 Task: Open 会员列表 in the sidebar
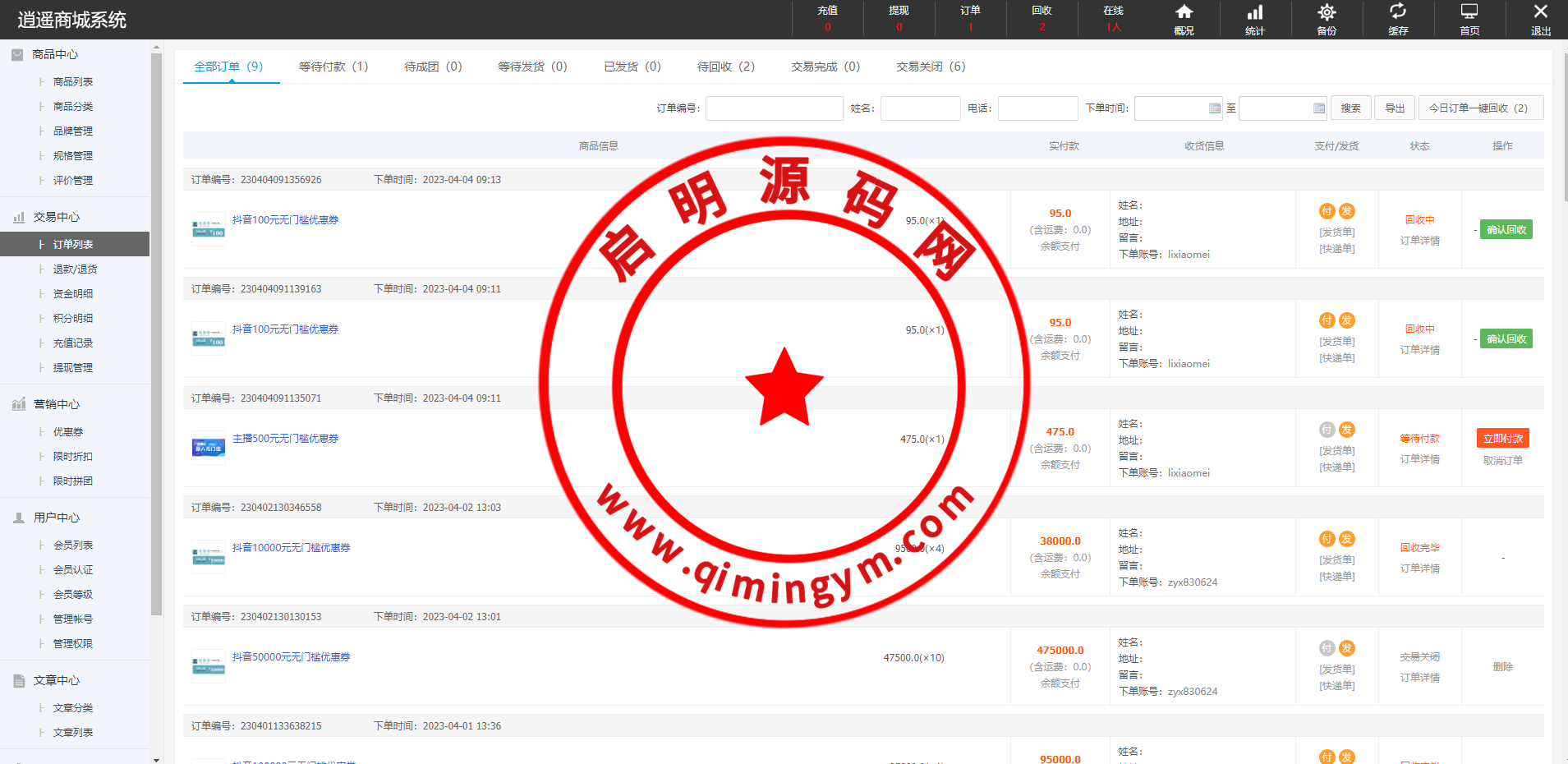pos(73,545)
